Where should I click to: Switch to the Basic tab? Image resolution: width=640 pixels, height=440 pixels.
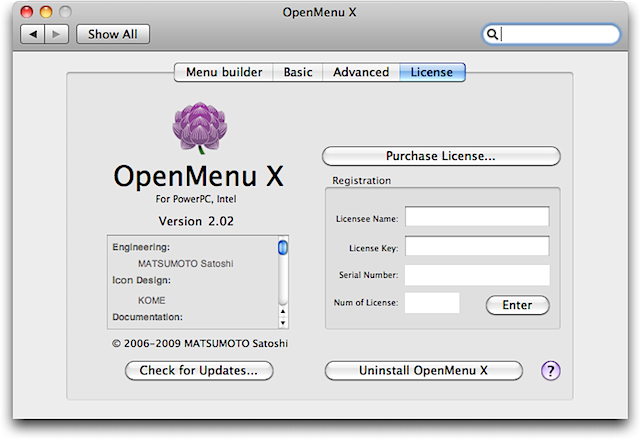298,72
